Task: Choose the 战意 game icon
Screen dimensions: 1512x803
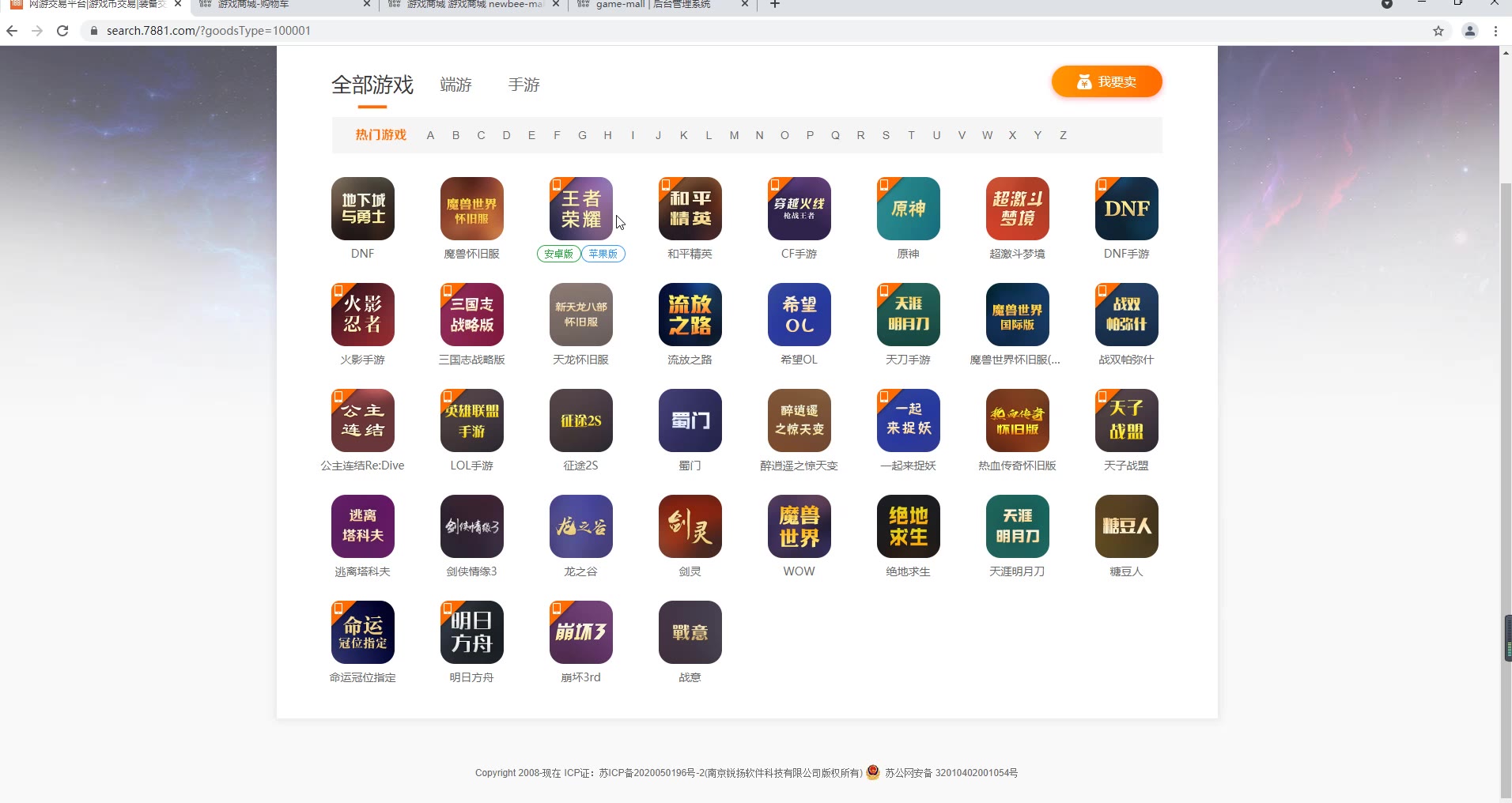Action: tap(690, 632)
